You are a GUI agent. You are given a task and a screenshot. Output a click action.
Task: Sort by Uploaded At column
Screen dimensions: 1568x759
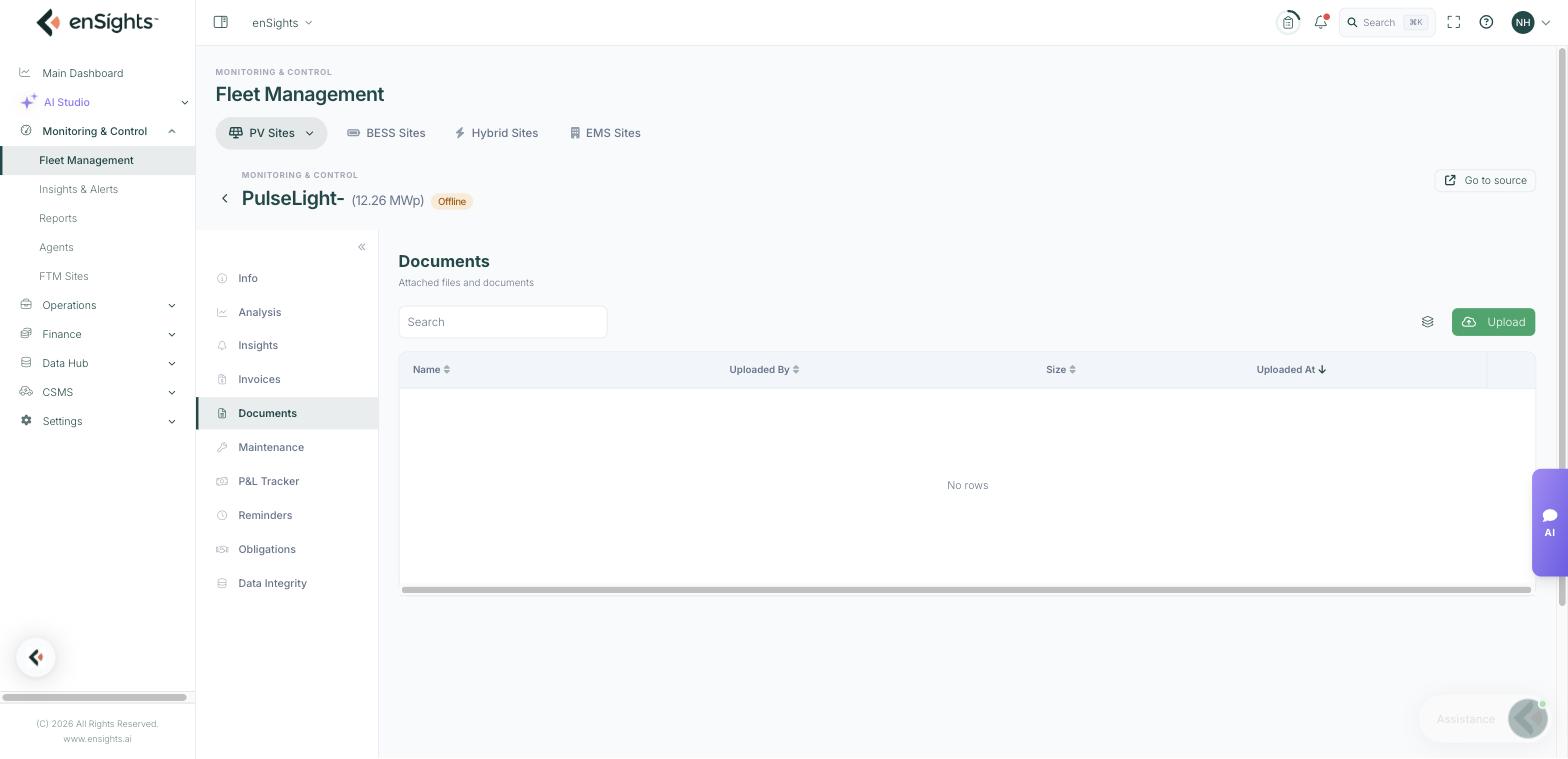(x=1291, y=370)
